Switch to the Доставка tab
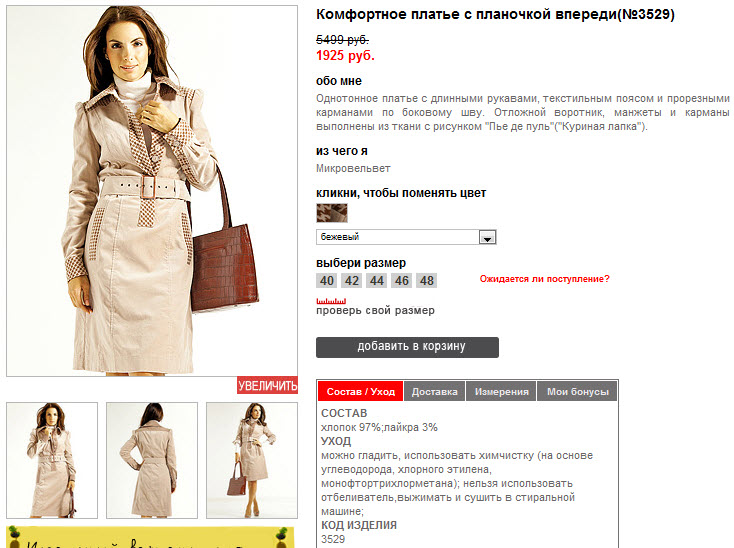 click(x=434, y=392)
